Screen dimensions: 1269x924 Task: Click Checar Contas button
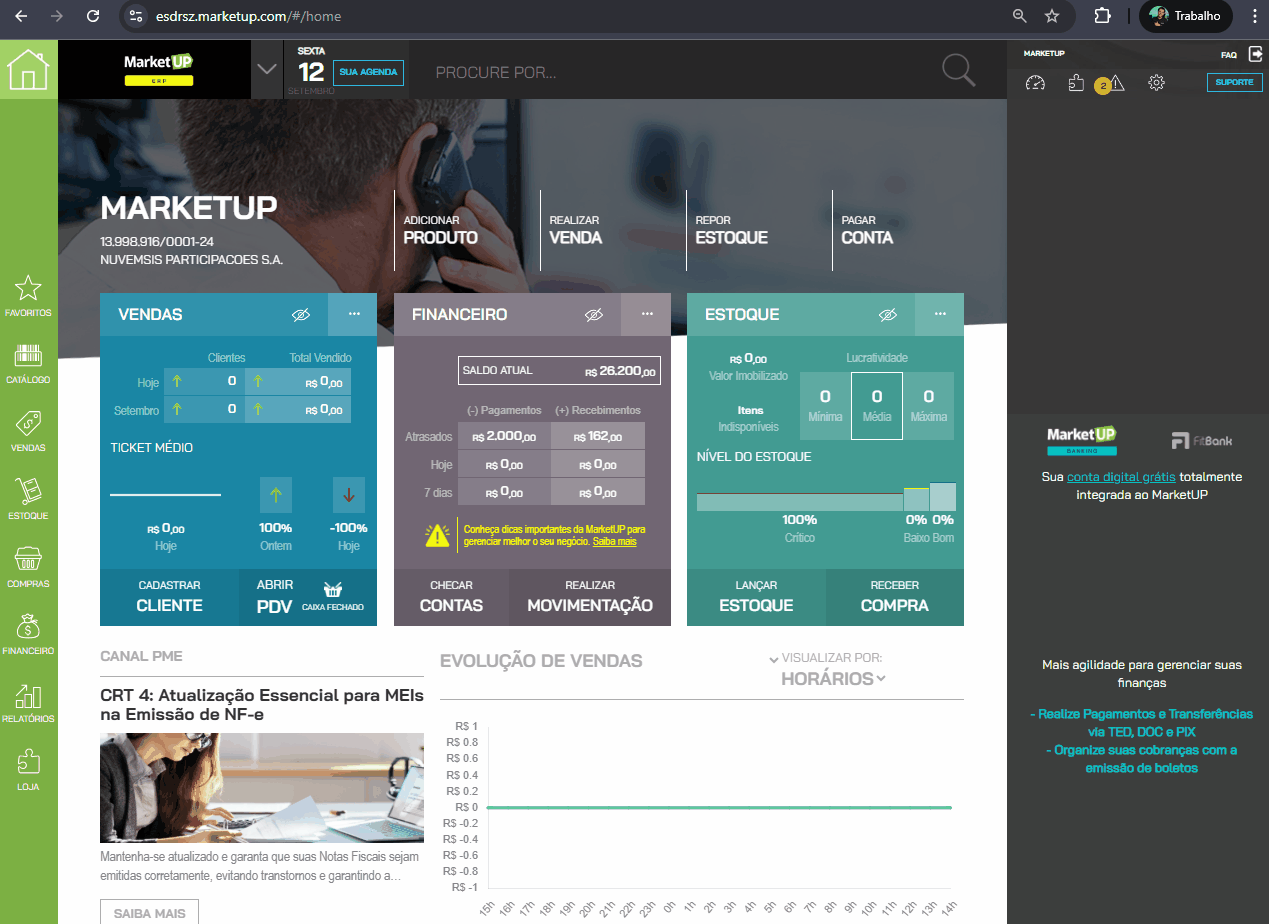click(x=451, y=596)
